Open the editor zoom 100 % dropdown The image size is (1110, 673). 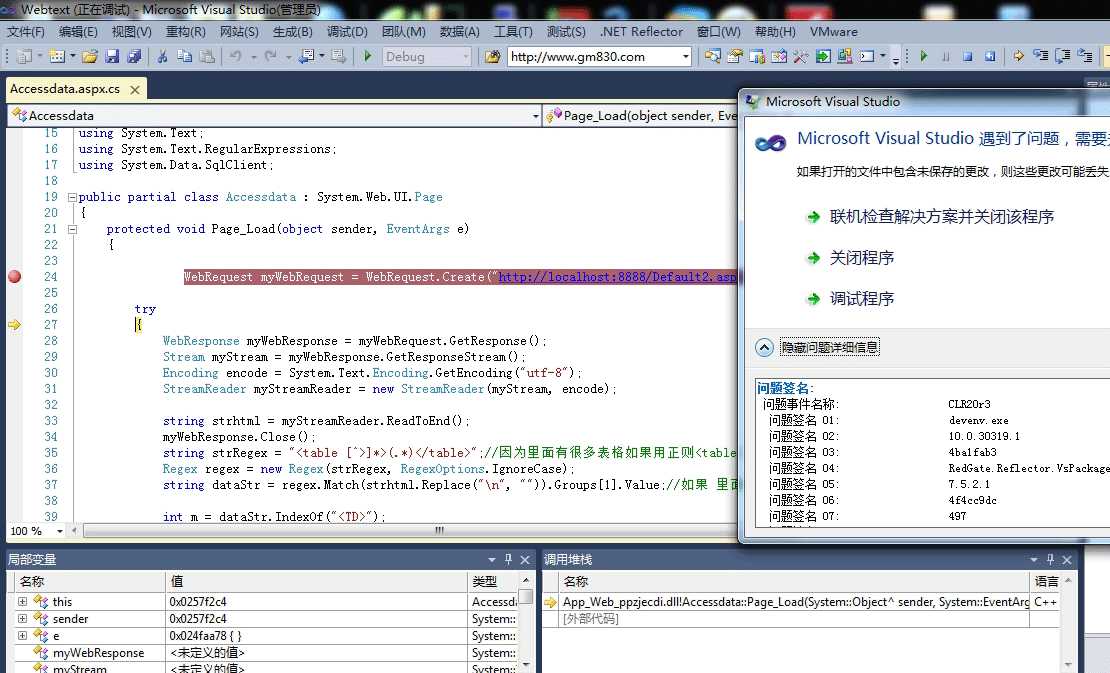[59, 531]
